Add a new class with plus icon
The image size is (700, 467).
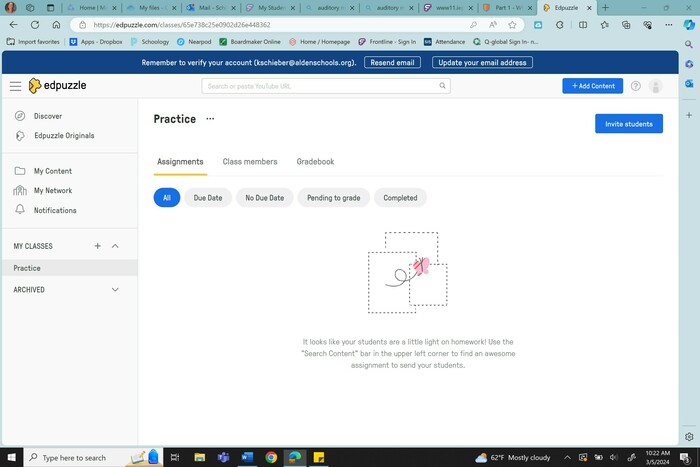point(97,246)
